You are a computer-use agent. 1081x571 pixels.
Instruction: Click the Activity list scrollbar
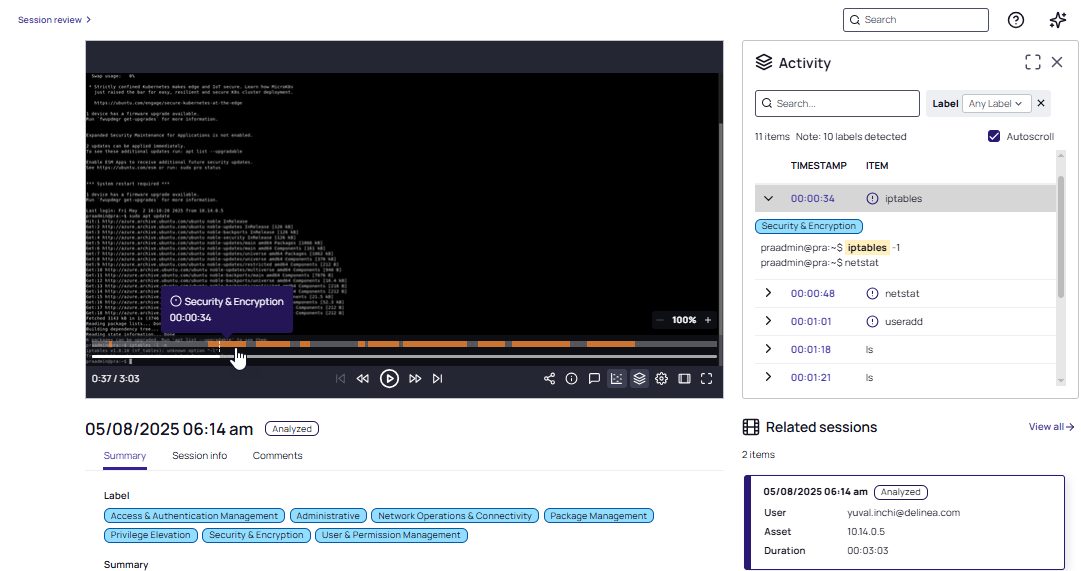click(x=1060, y=237)
